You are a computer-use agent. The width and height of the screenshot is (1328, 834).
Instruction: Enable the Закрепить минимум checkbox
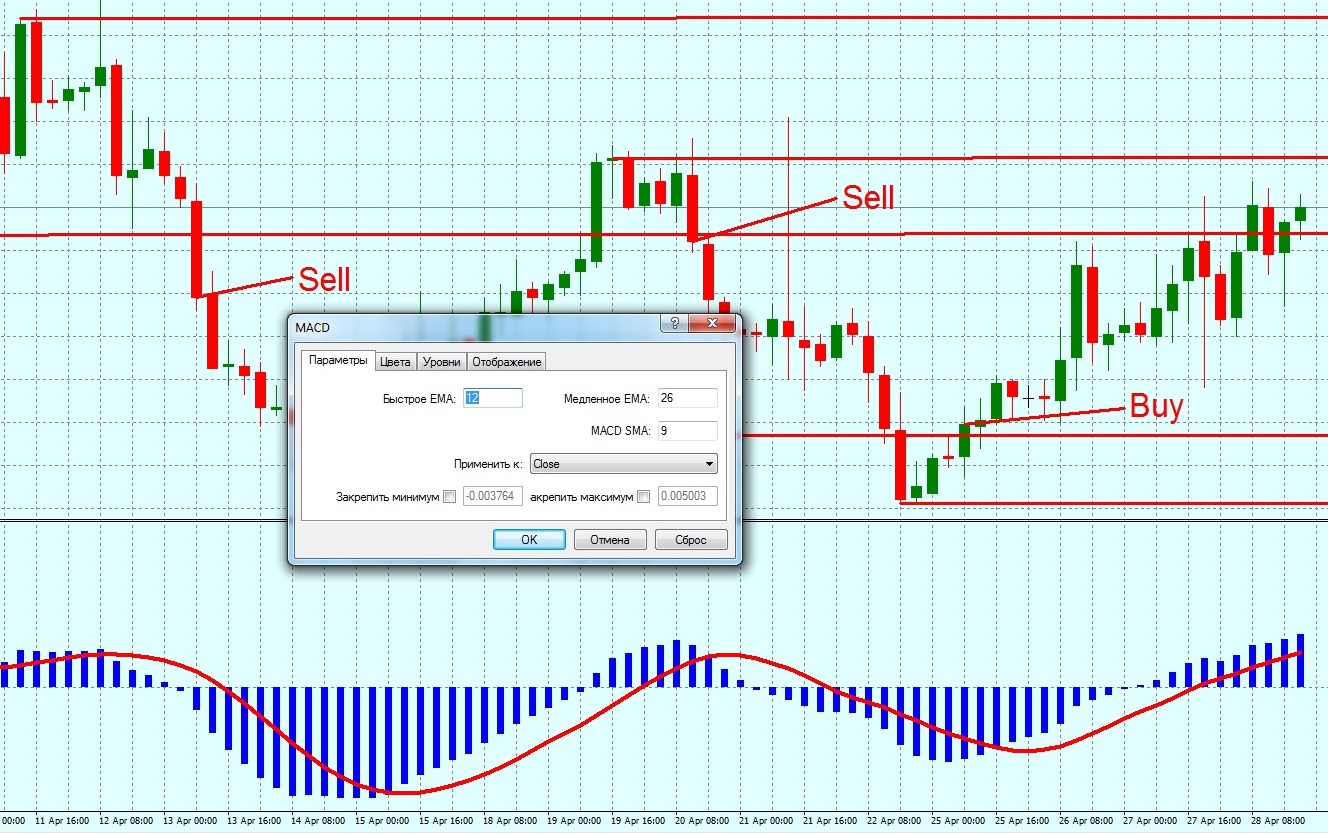[449, 496]
